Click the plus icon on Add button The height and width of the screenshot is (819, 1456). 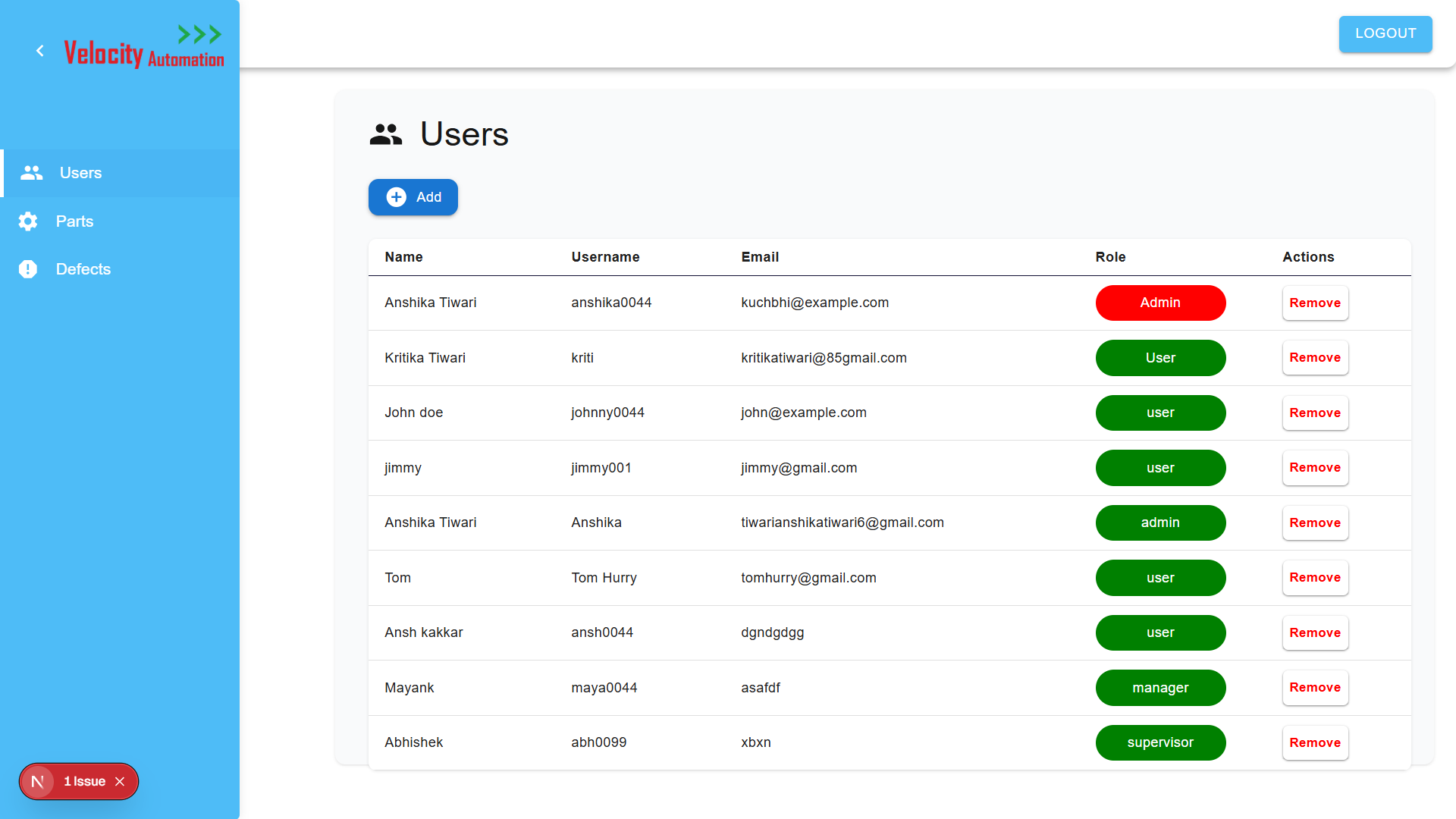click(x=396, y=197)
